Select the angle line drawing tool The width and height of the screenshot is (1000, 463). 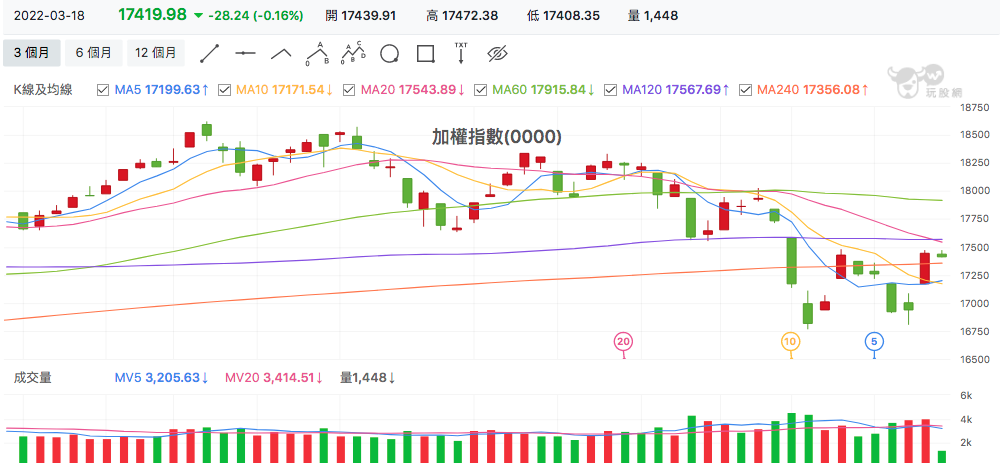coord(281,53)
